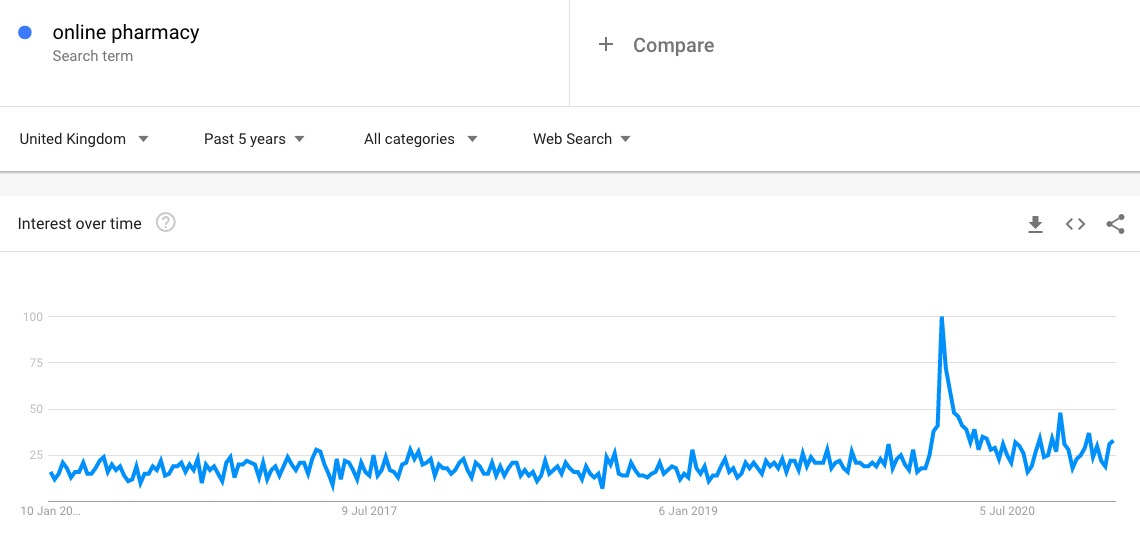Open the Web Search type dropdown
This screenshot has width=1140, height=544.
582,139
